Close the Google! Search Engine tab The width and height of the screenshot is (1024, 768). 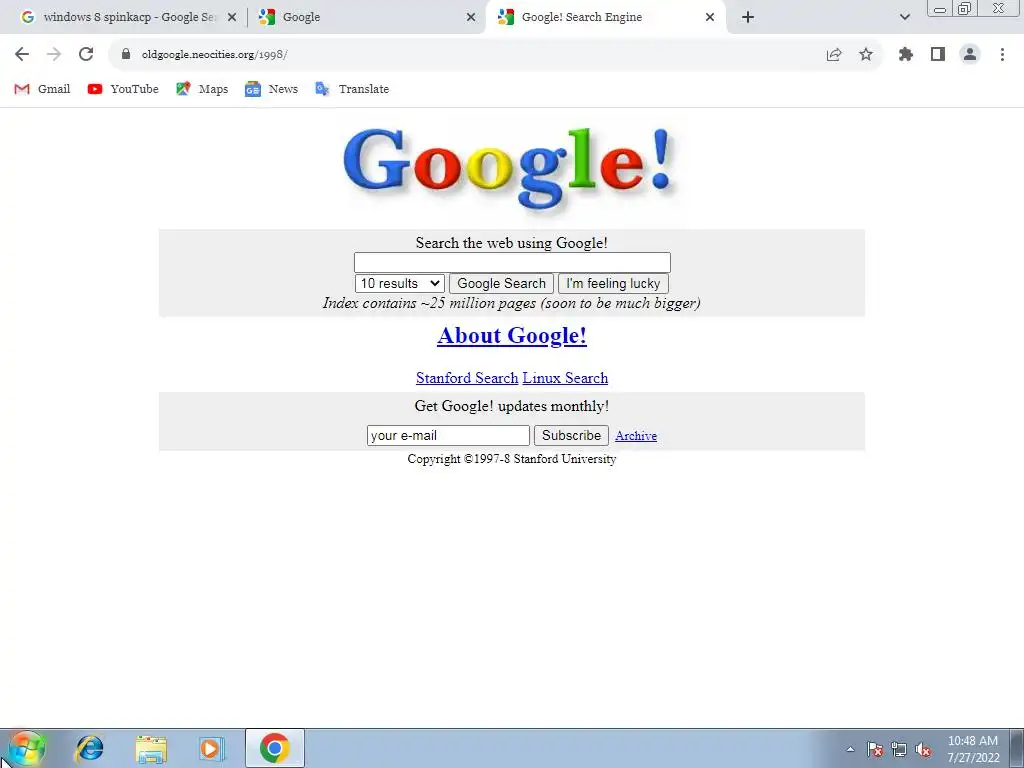point(710,18)
